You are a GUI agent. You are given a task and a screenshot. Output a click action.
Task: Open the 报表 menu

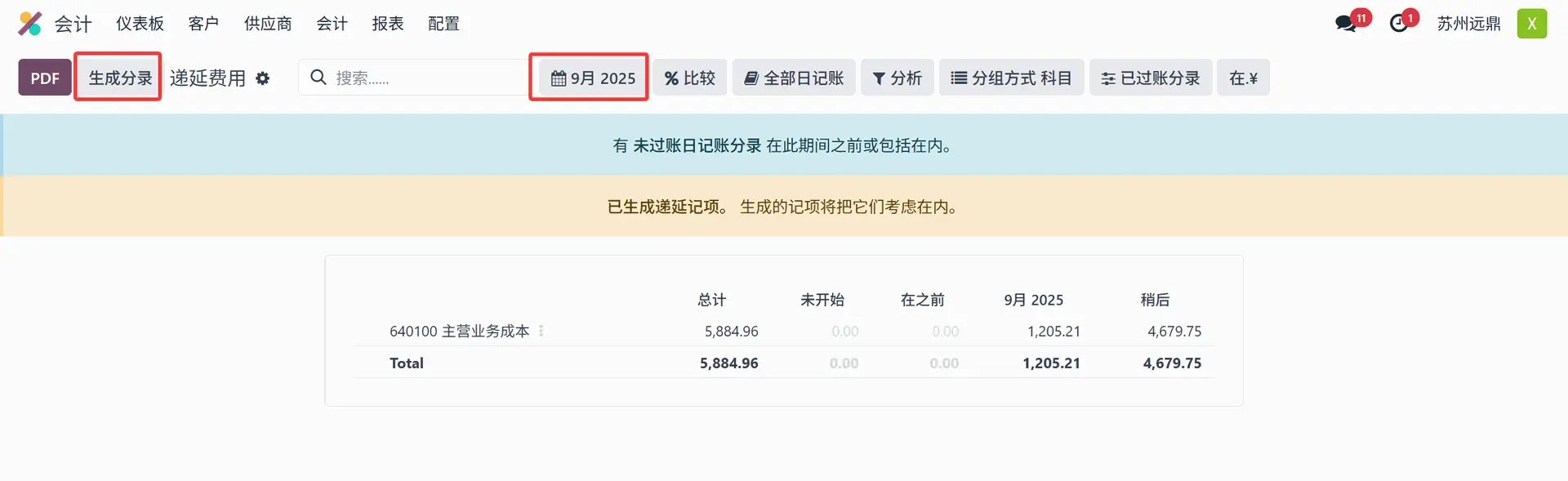pyautogui.click(x=388, y=24)
